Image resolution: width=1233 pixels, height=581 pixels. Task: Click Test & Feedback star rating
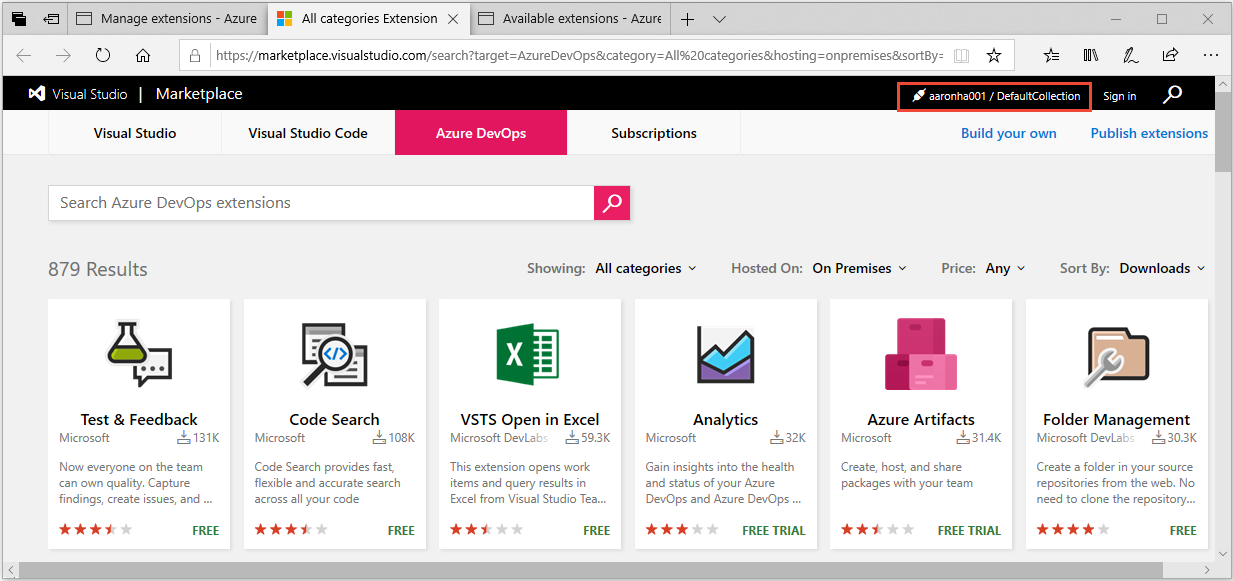click(95, 530)
